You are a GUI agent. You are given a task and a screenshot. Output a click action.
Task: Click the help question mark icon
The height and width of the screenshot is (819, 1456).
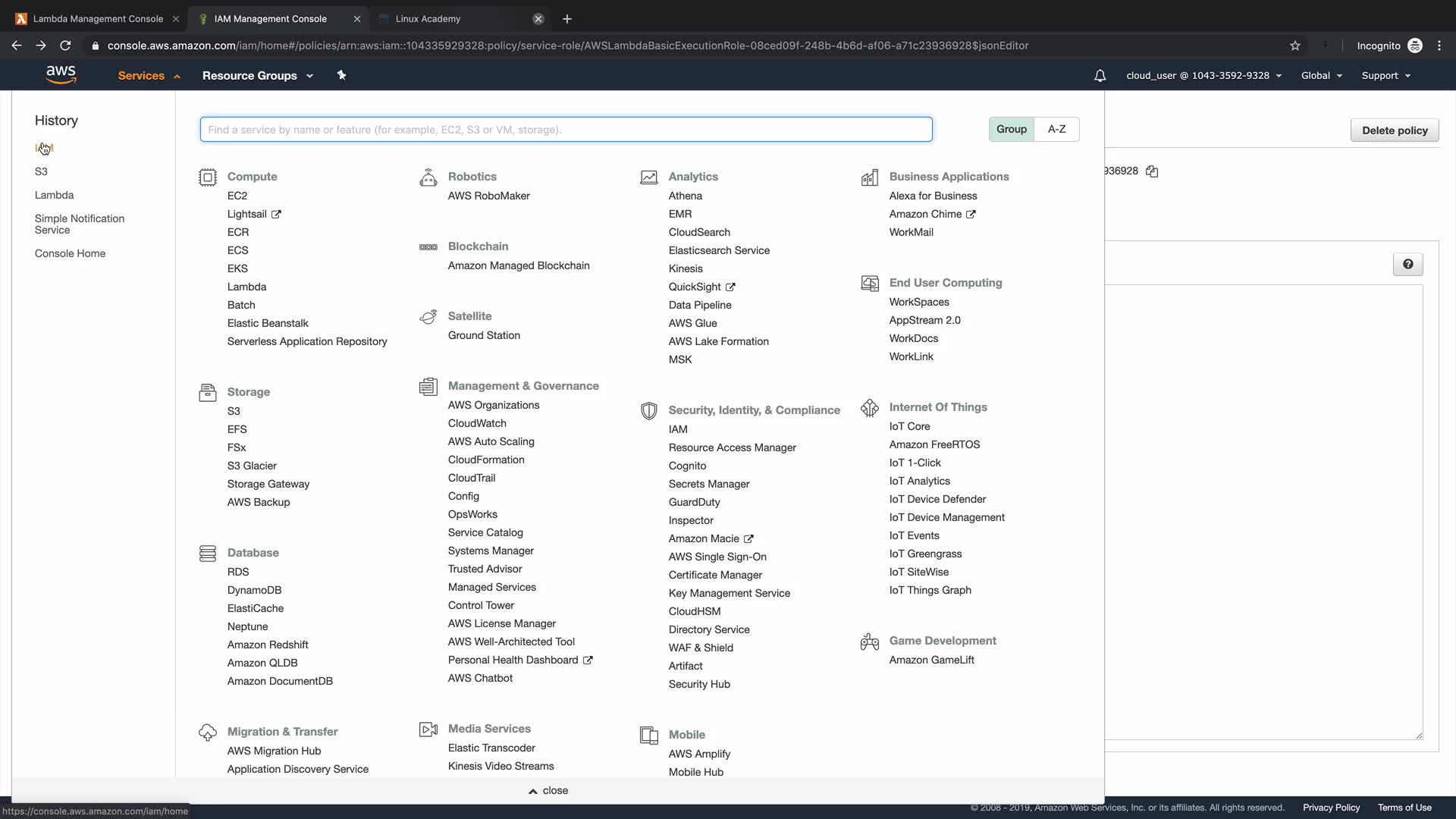point(1407,264)
